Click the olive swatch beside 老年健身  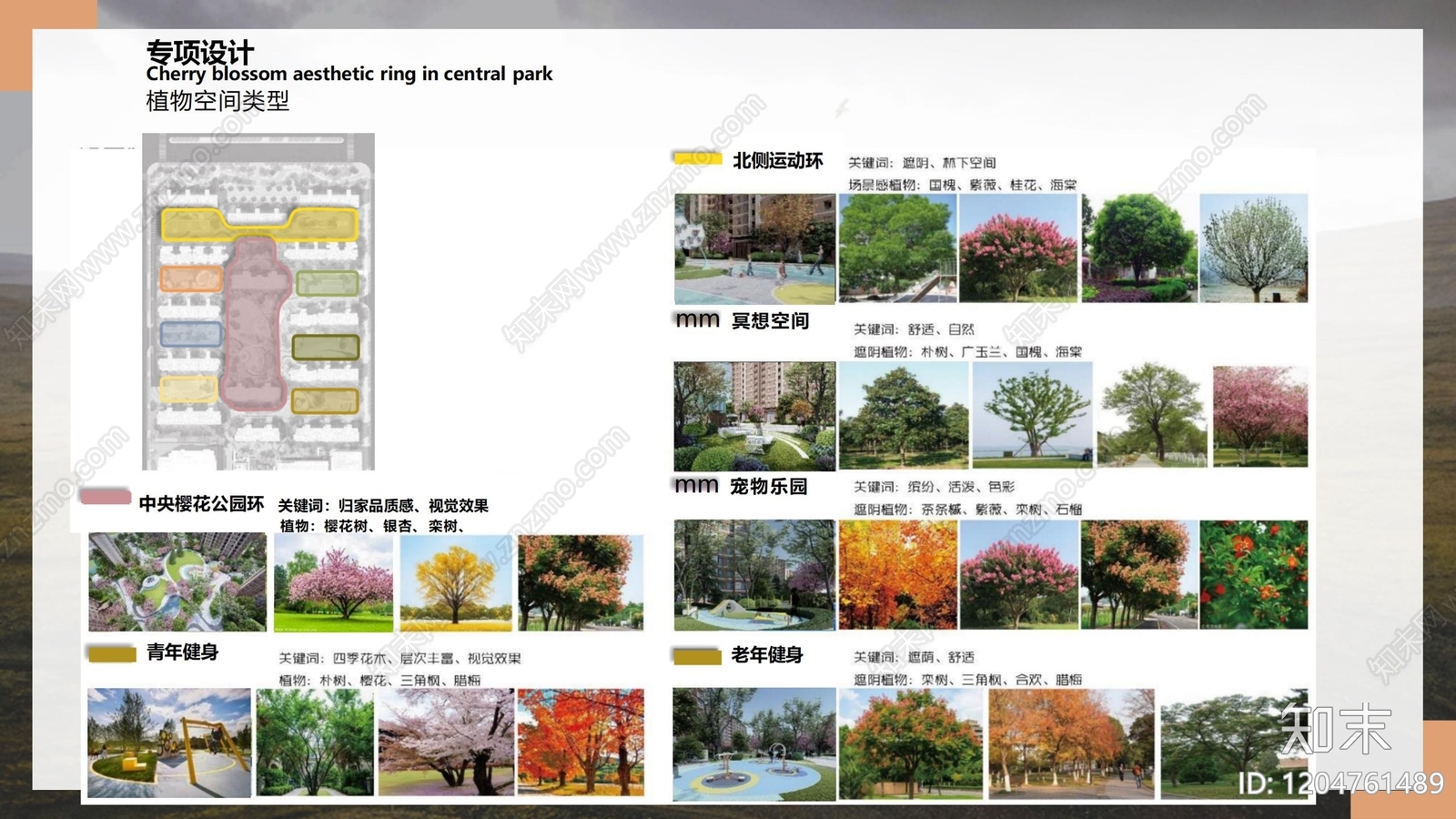click(697, 656)
